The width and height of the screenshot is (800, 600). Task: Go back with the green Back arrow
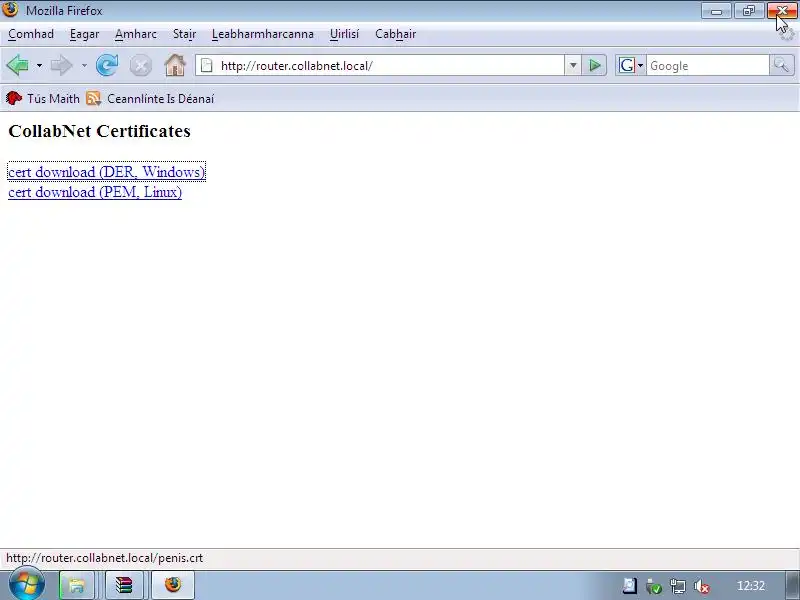[18, 65]
